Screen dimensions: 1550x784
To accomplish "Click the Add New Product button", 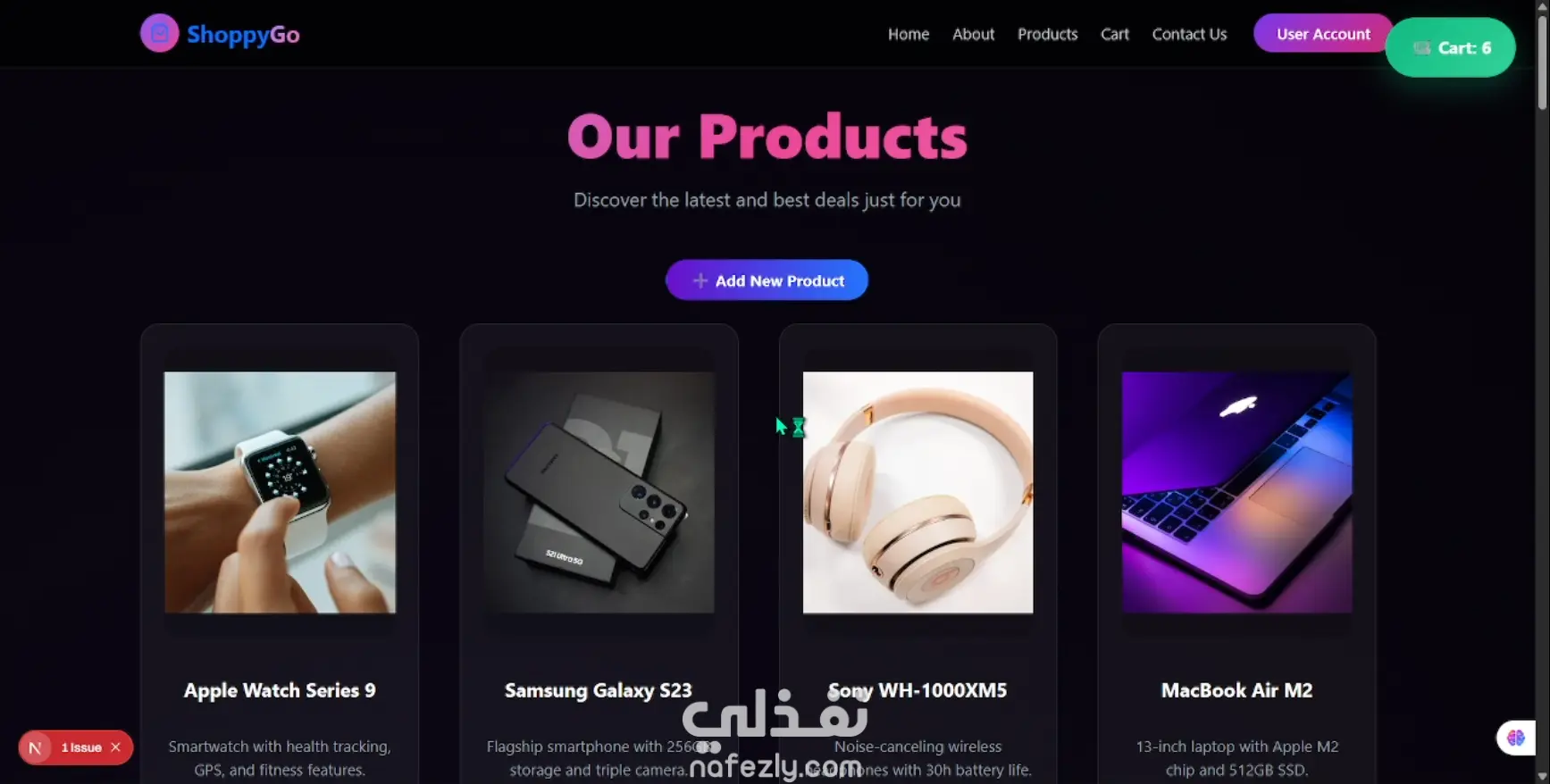I will pyautogui.click(x=767, y=280).
